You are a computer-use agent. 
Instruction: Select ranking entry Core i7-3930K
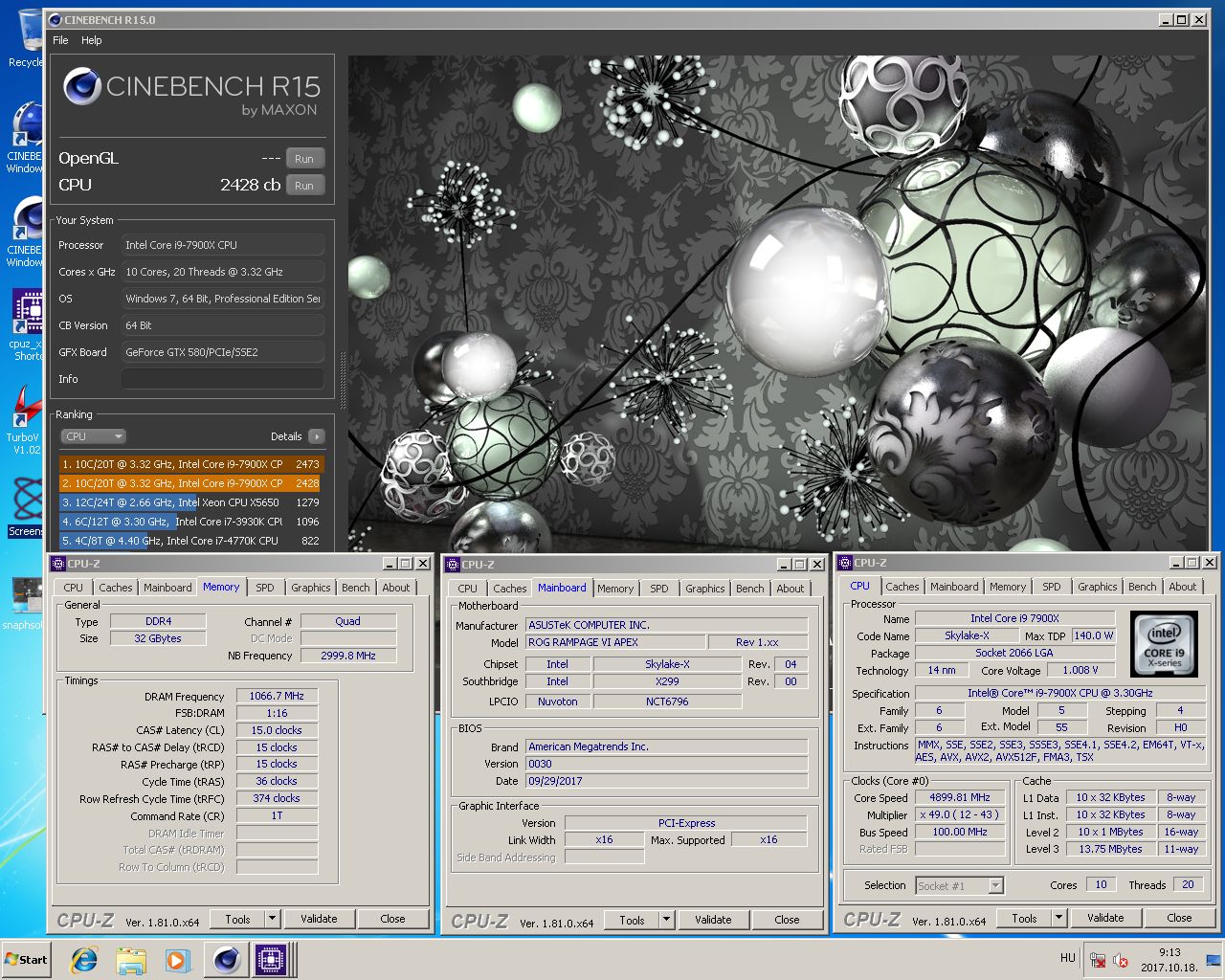(x=191, y=522)
